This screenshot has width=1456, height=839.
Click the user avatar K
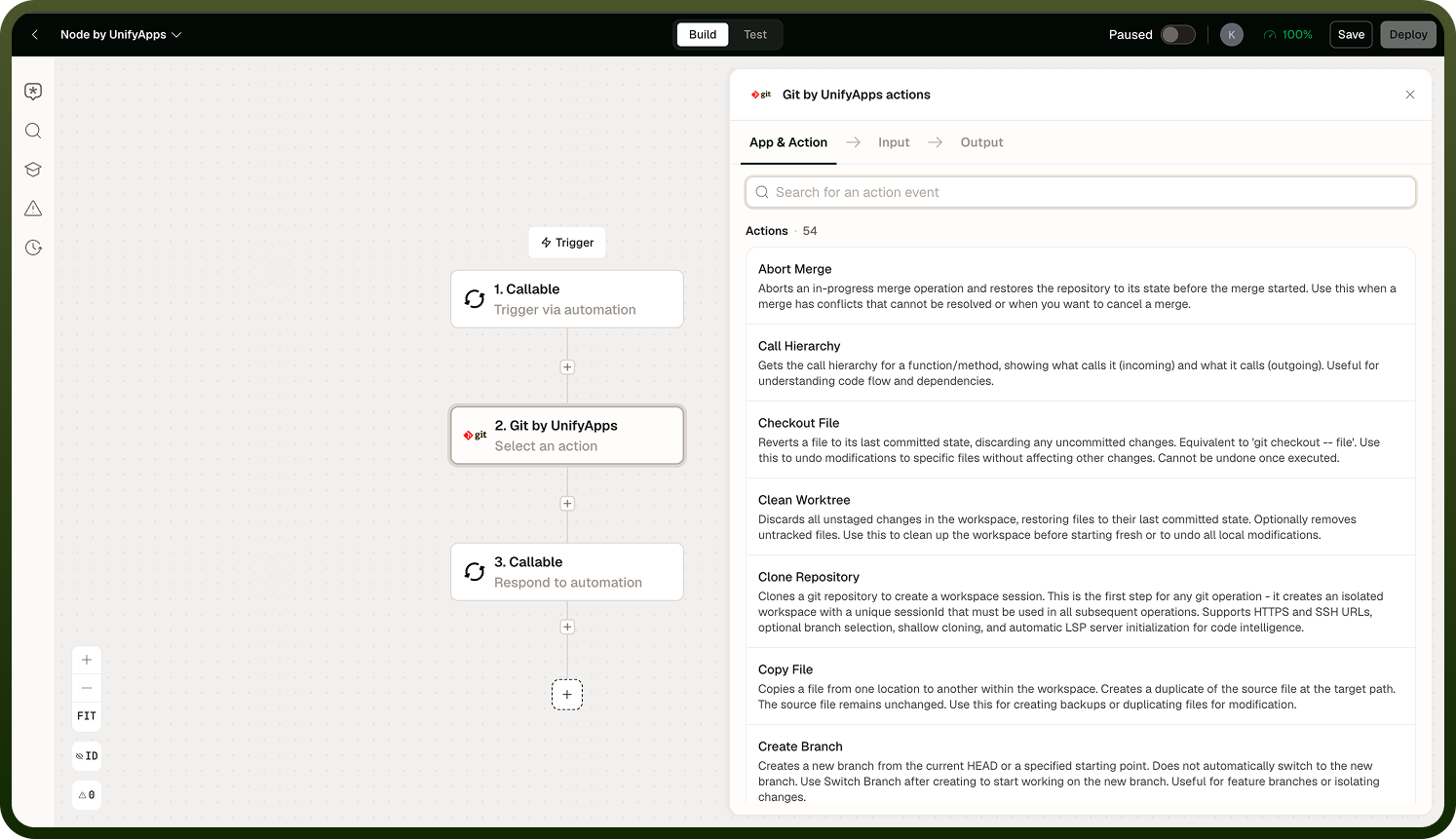point(1232,35)
